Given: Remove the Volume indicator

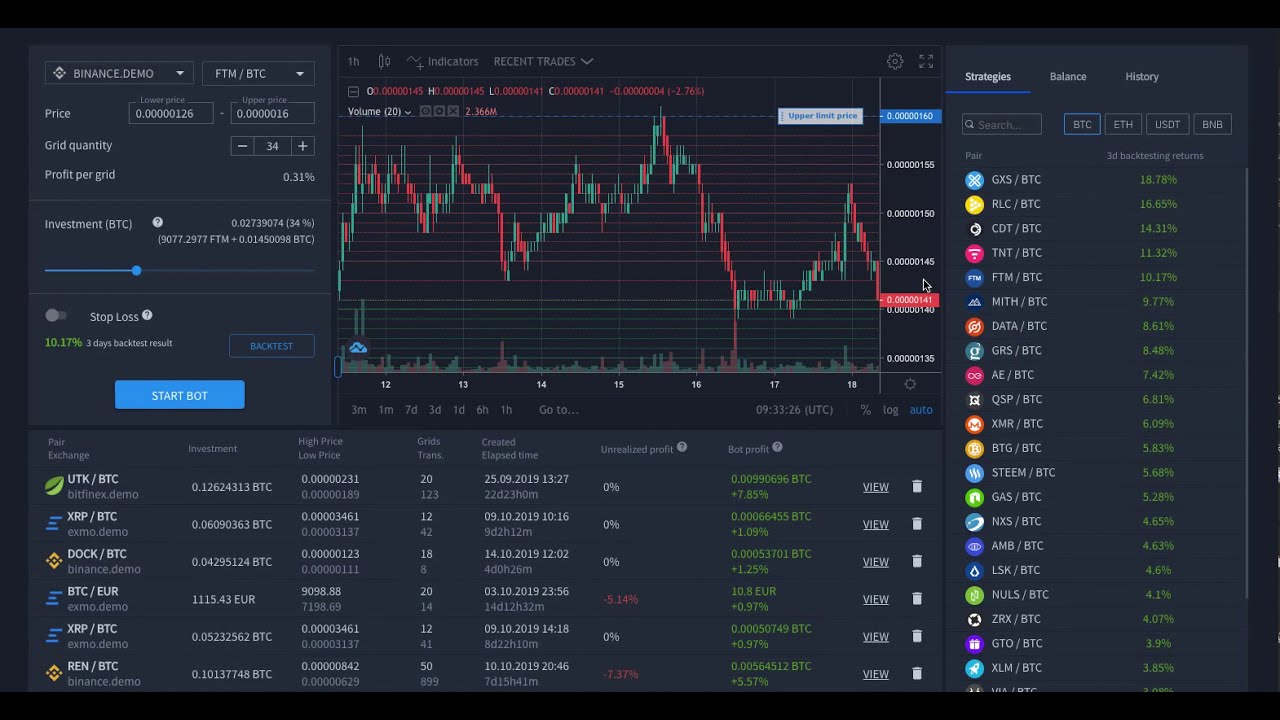Looking at the screenshot, I should [x=453, y=111].
